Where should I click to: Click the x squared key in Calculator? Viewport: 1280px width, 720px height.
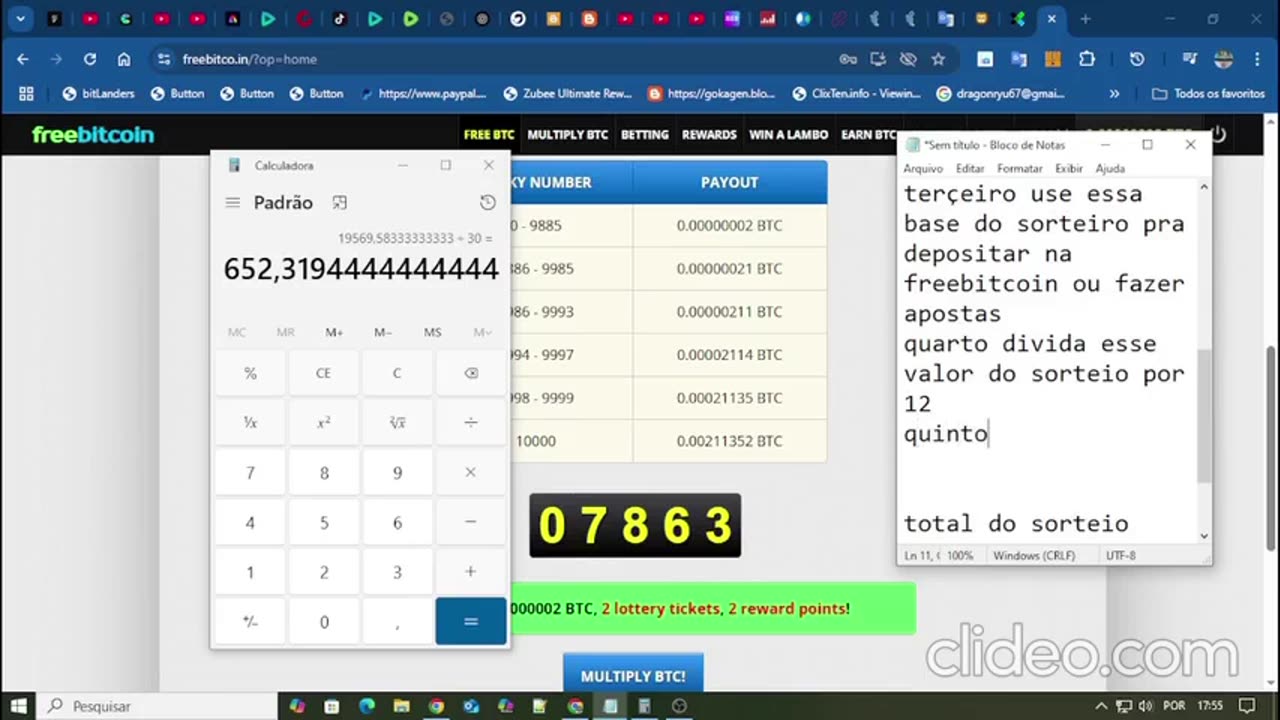(x=324, y=423)
